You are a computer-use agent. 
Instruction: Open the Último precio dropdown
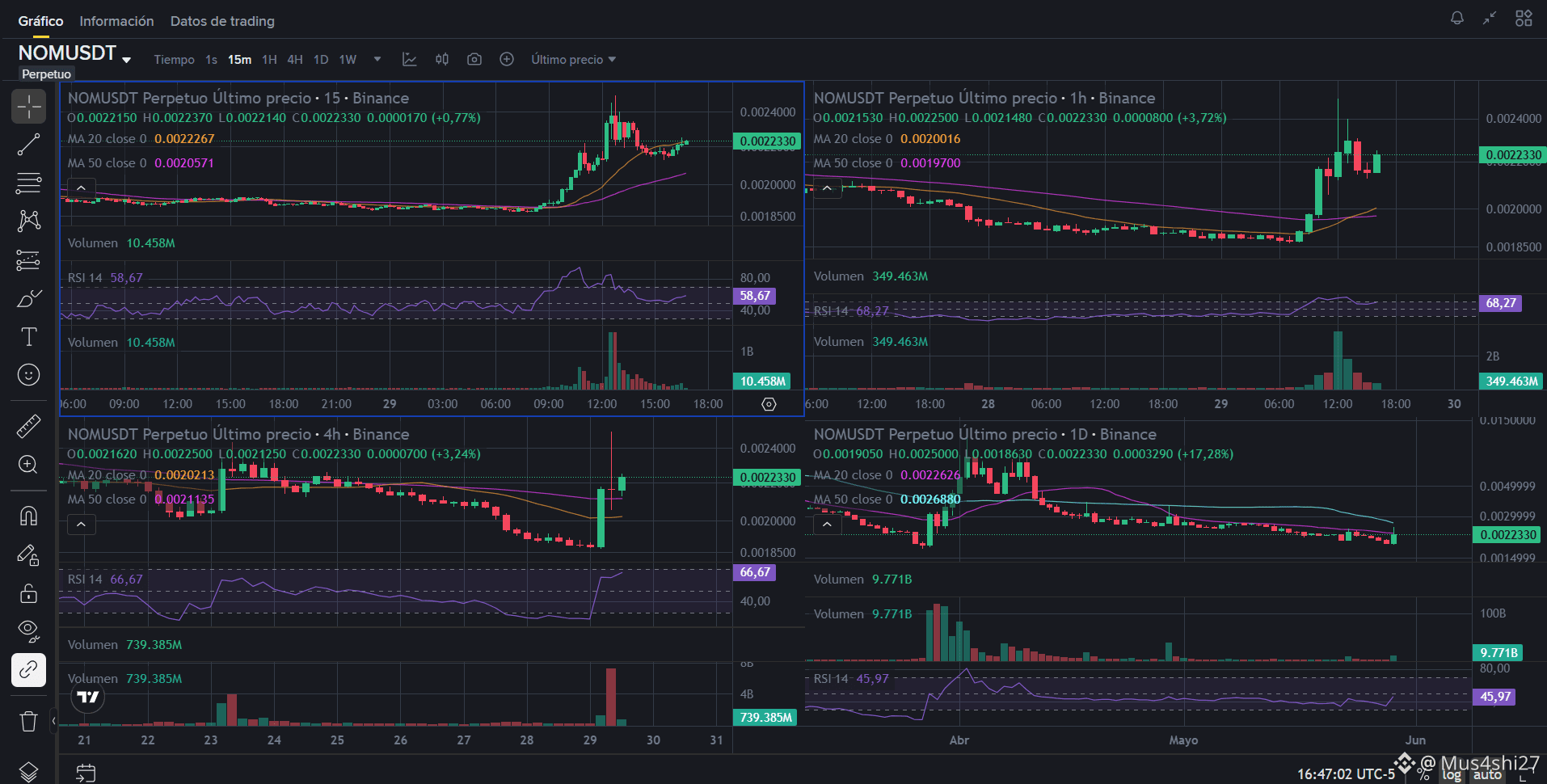(x=573, y=60)
